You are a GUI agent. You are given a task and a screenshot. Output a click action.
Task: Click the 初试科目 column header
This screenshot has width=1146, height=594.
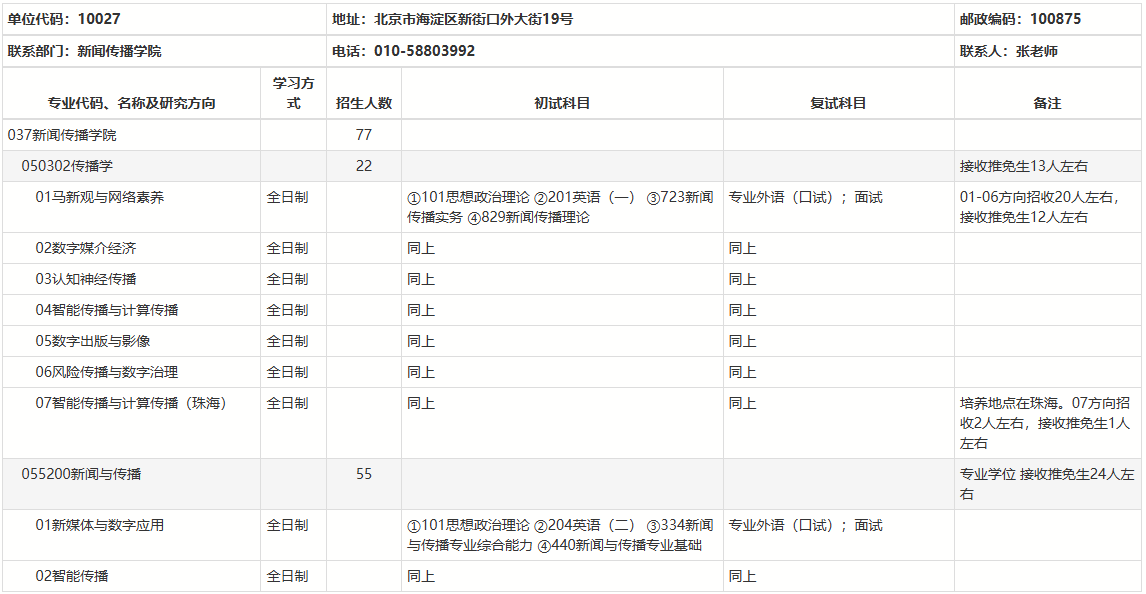tap(562, 103)
